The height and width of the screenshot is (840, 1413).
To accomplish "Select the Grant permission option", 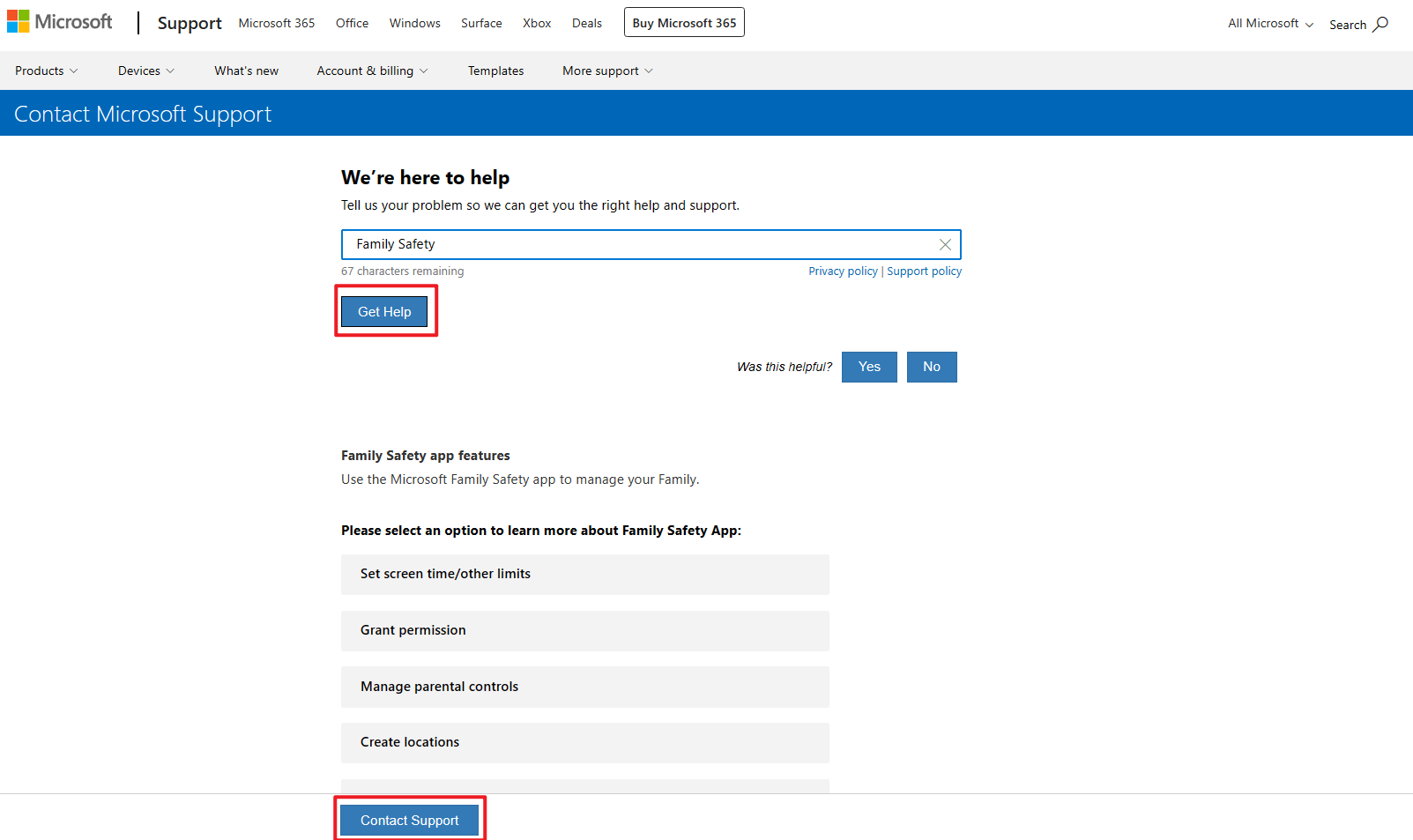I will point(585,630).
